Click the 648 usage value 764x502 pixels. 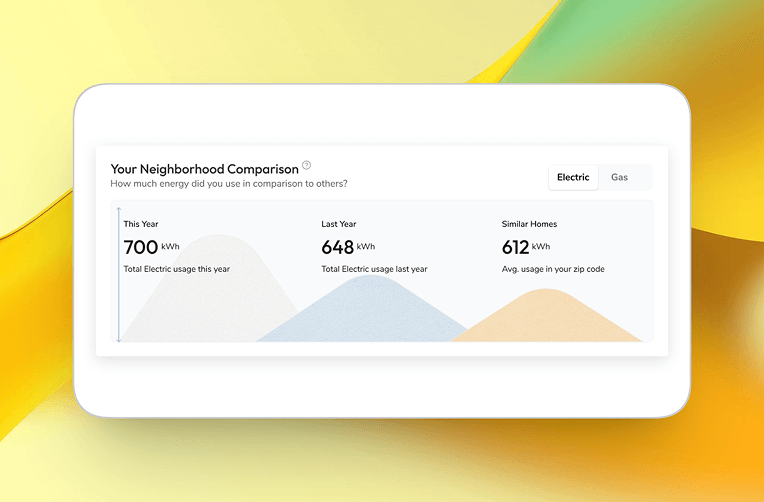coord(337,247)
